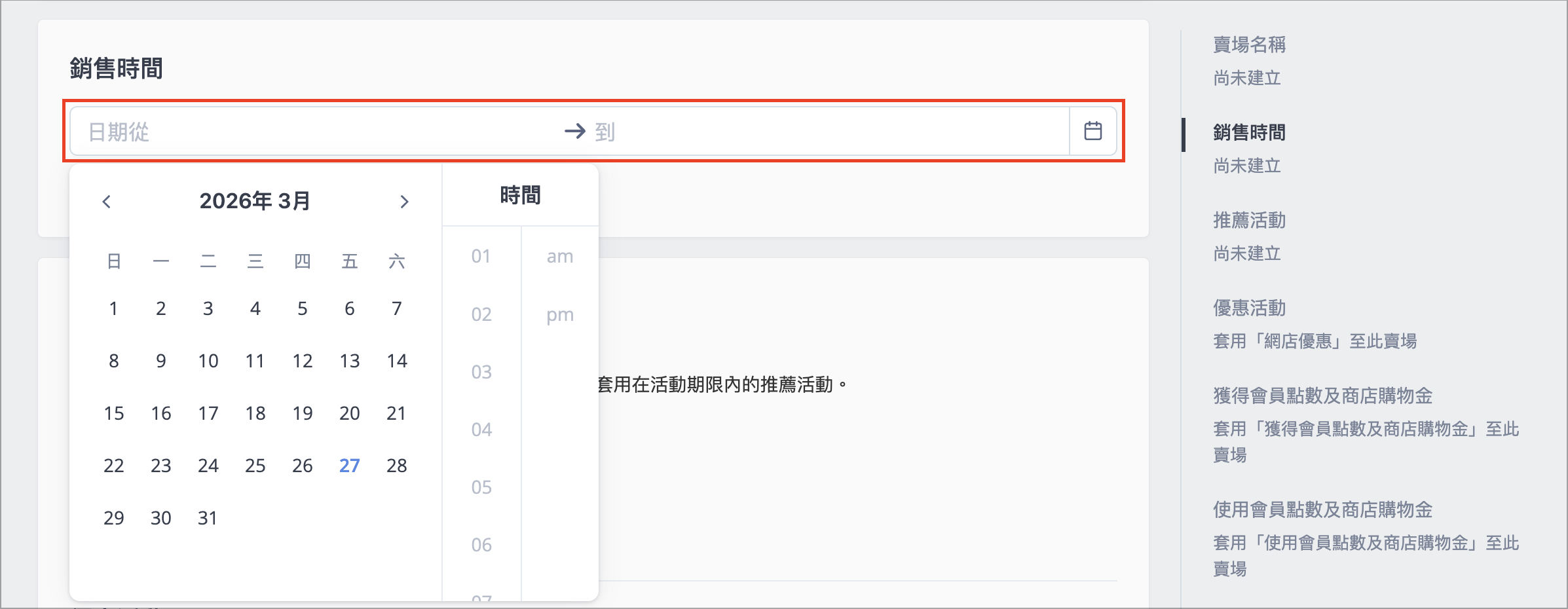
Task: Click the 日 Sunday weekday header
Action: 114,261
